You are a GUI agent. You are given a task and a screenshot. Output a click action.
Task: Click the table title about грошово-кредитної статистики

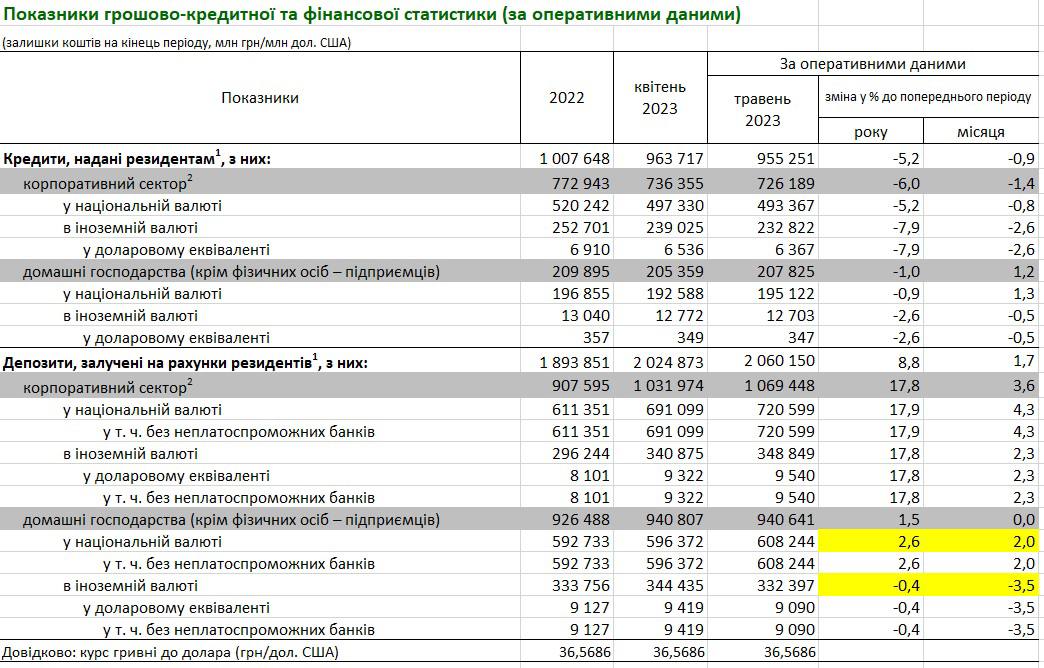tap(371, 16)
